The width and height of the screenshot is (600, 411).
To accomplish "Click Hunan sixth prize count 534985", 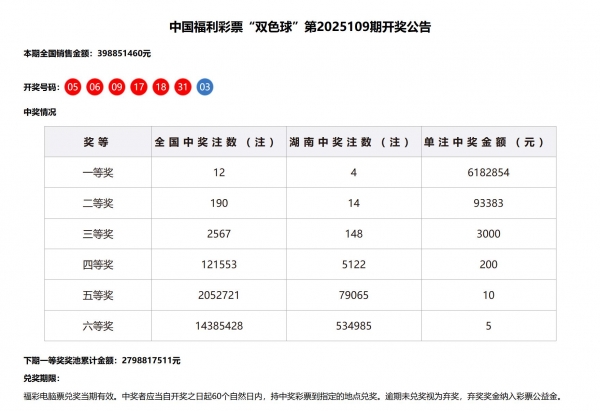I will click(x=354, y=326).
